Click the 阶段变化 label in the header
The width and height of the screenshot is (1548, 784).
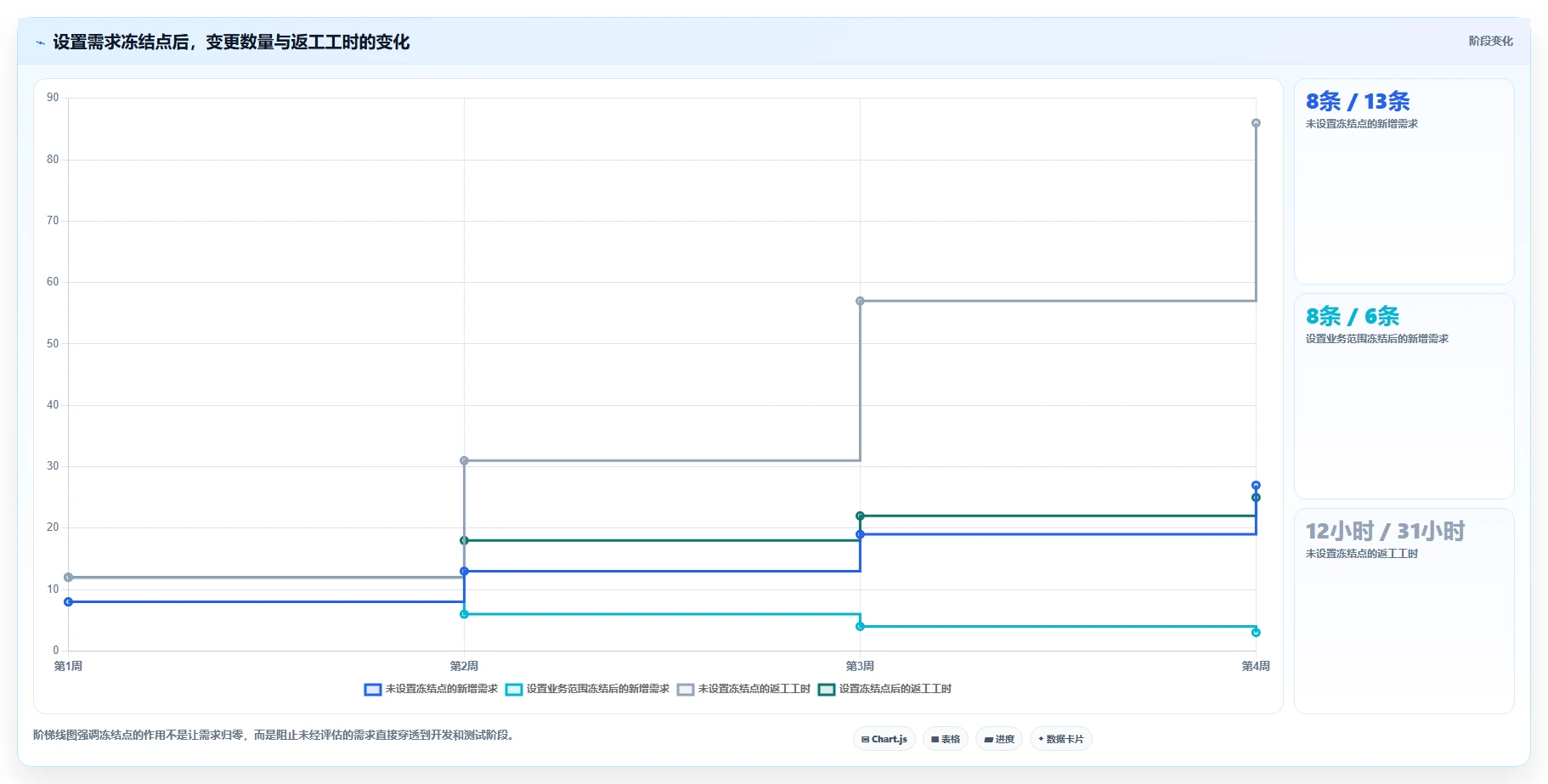point(1490,41)
